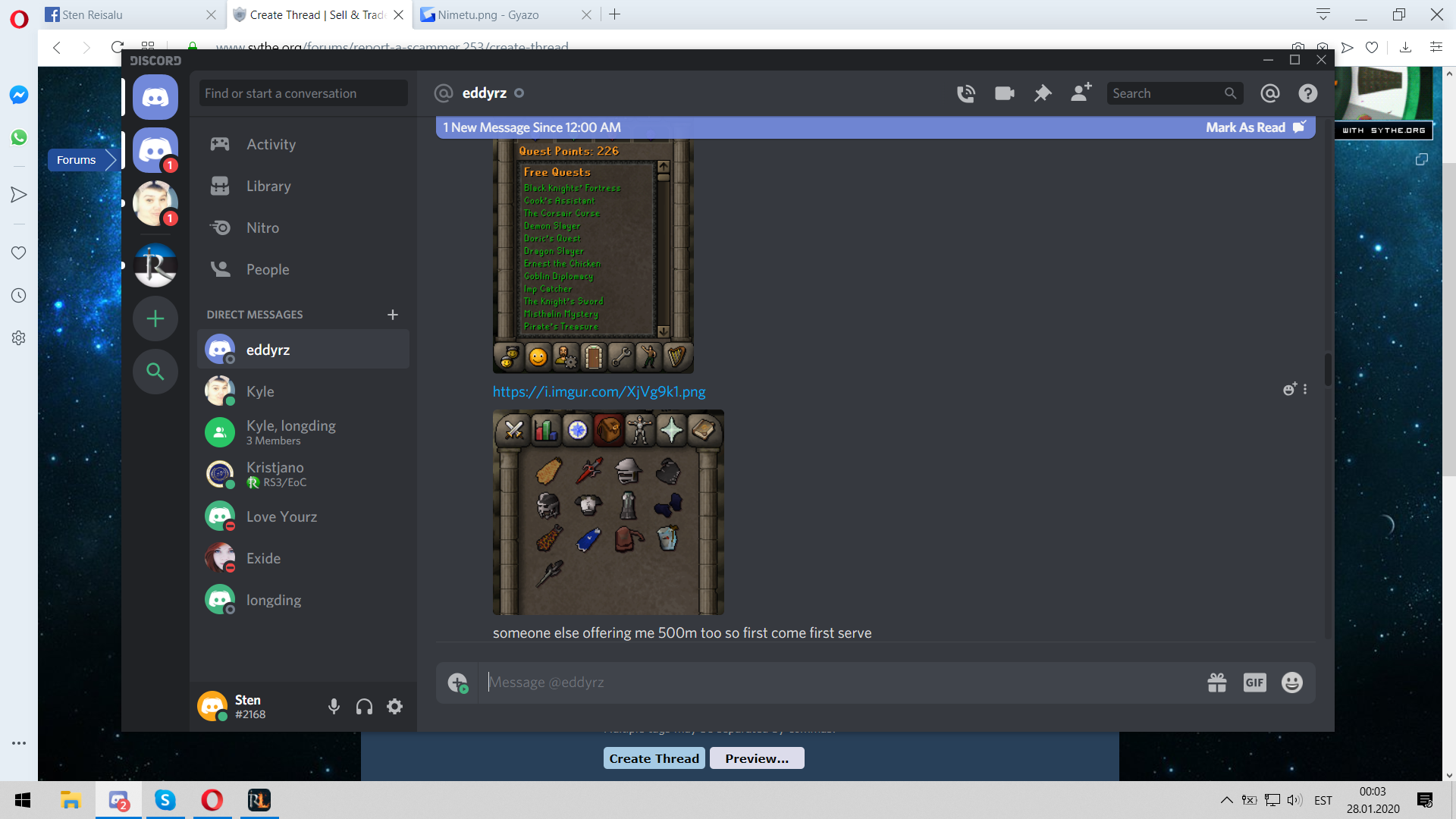Add friends to this DM
This screenshot has height=819, width=1456.
(1081, 93)
